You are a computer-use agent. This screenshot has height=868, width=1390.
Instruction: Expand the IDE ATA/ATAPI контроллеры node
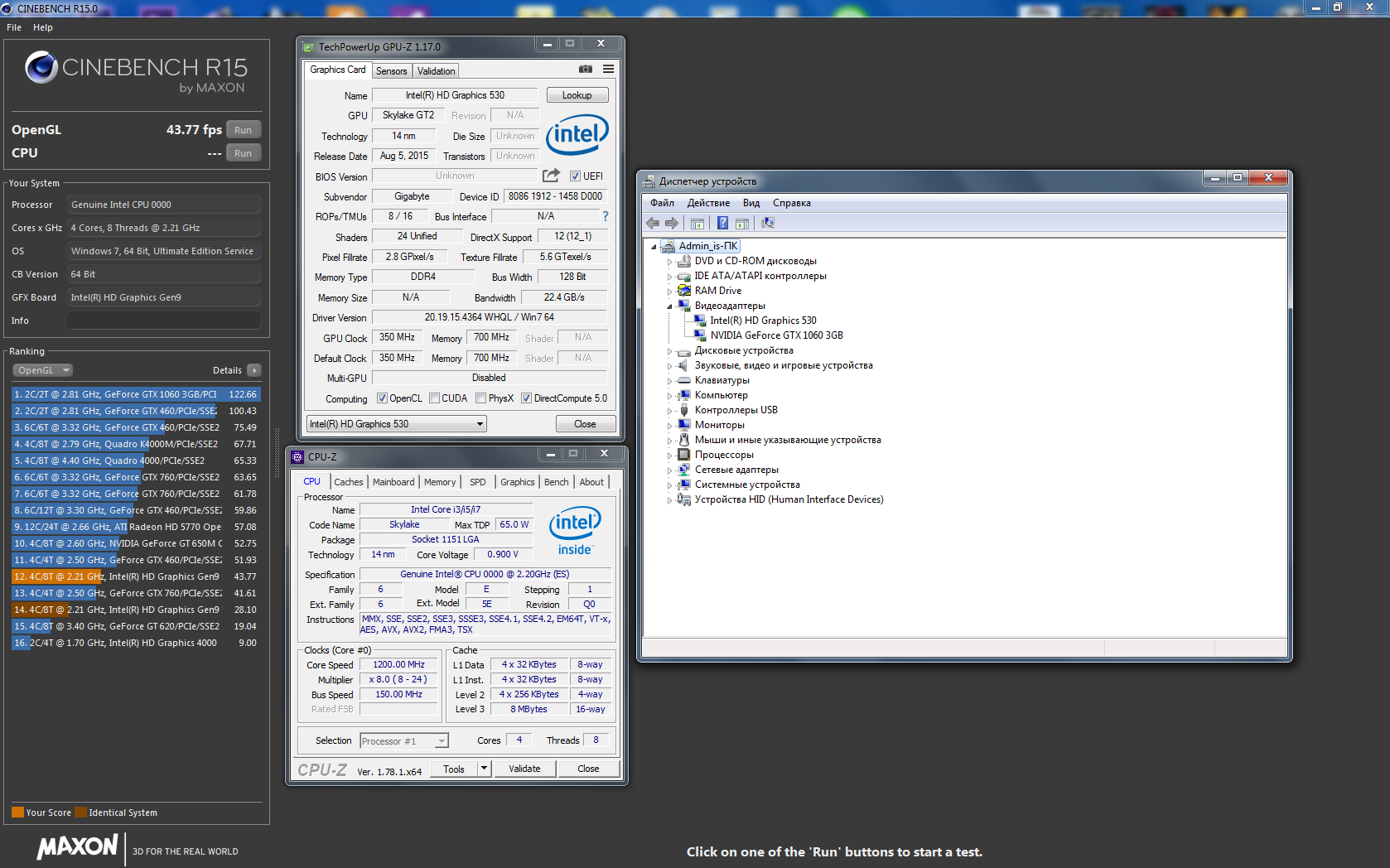pyautogui.click(x=669, y=277)
